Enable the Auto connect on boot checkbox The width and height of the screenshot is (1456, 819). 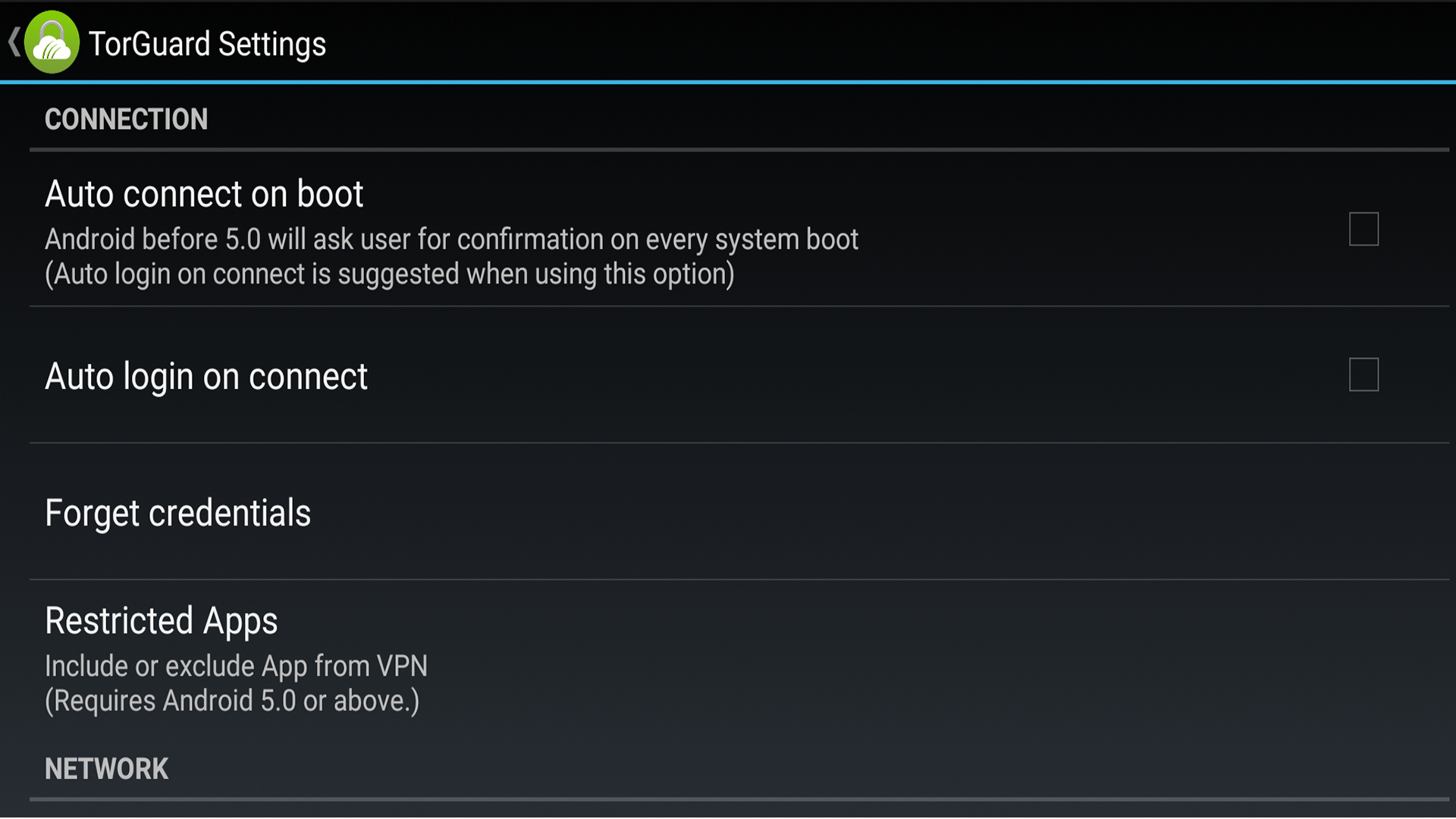coord(1363,229)
